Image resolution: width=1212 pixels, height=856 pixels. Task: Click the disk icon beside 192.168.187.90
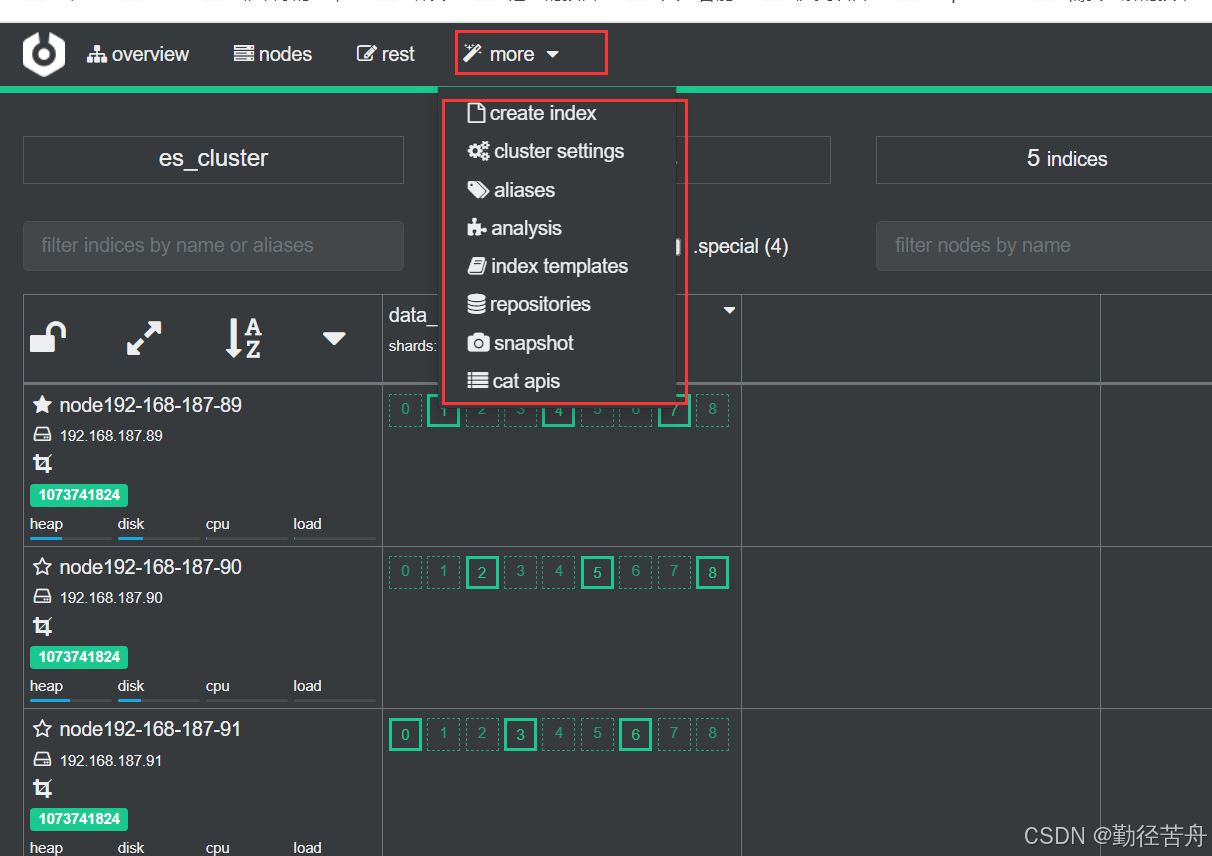click(42, 597)
